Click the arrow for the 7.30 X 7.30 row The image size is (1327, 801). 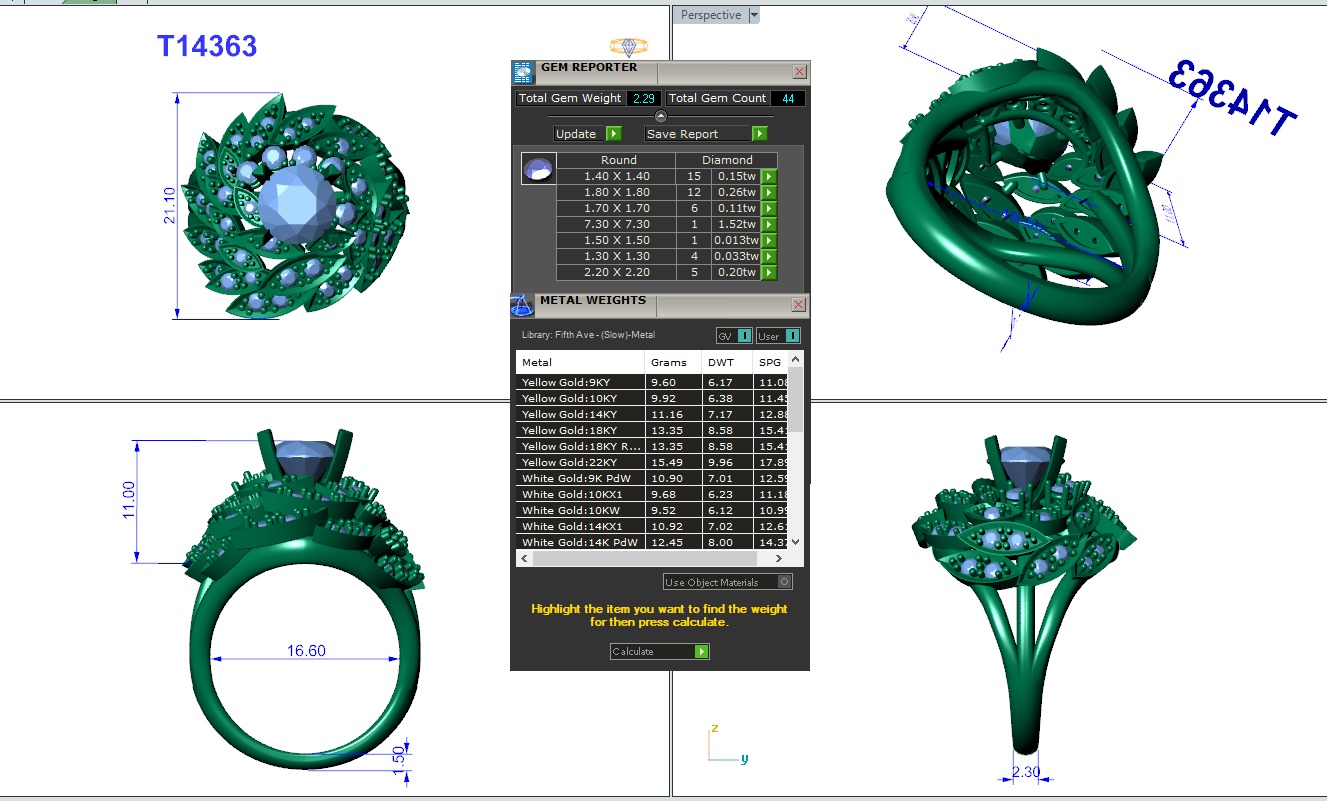coord(768,225)
